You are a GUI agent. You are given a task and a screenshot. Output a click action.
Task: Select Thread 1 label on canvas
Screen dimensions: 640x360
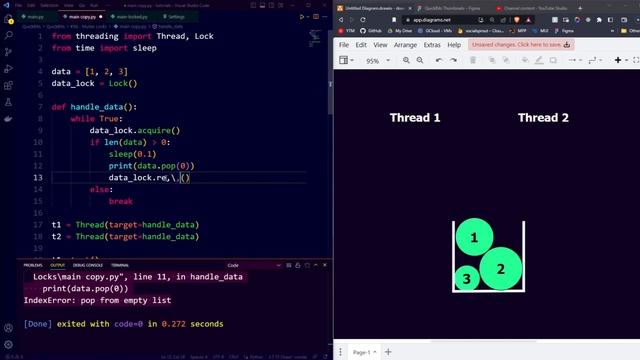point(415,118)
